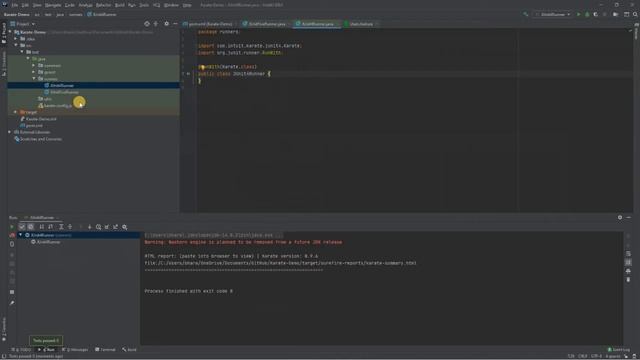Click the last magnifier icon in test toolbar
The image size is (640, 360).
point(125,227)
